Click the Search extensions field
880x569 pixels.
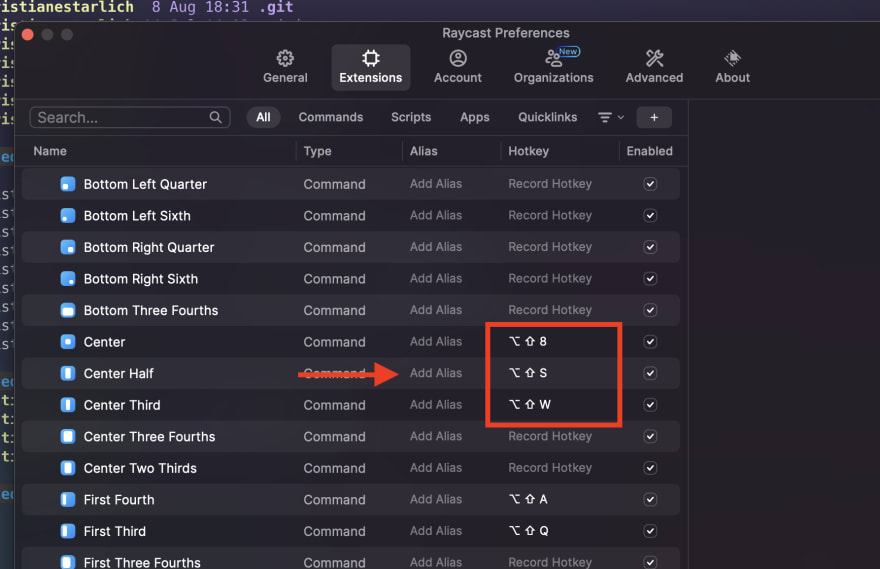[130, 117]
